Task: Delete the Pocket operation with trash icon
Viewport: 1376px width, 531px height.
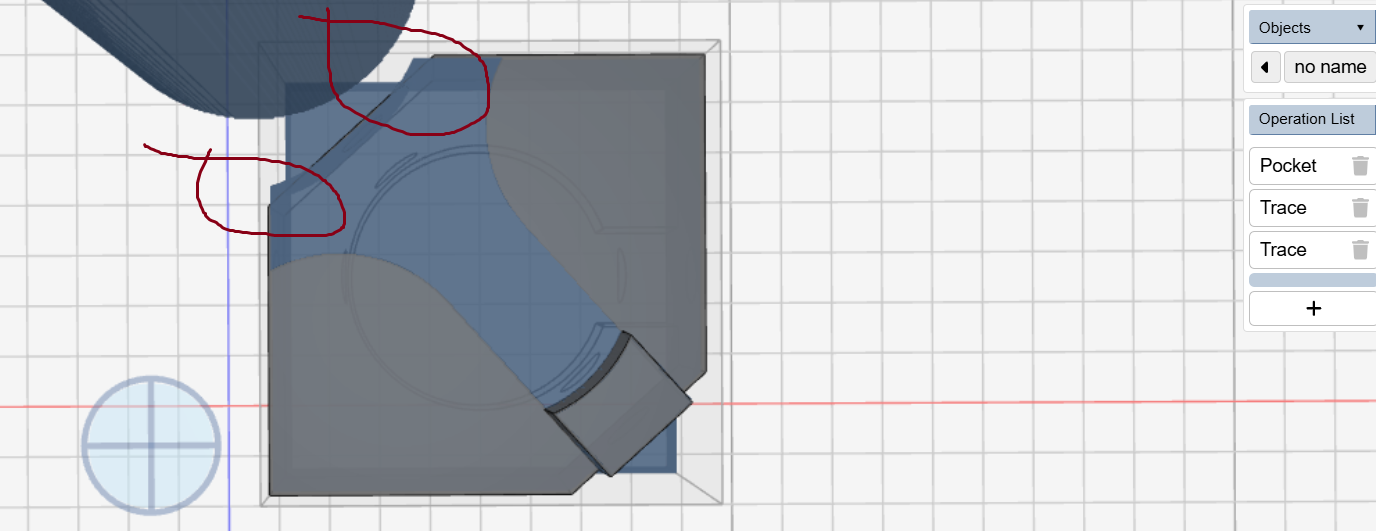Action: (x=1360, y=166)
